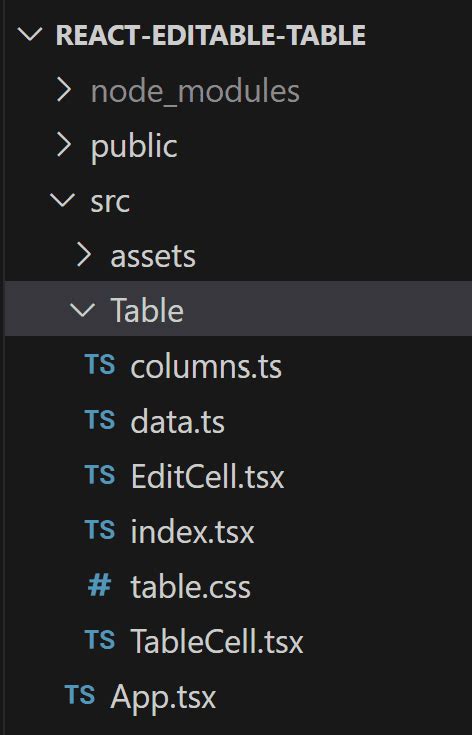Click the TS icon beside EditCell.tsx

click(100, 474)
